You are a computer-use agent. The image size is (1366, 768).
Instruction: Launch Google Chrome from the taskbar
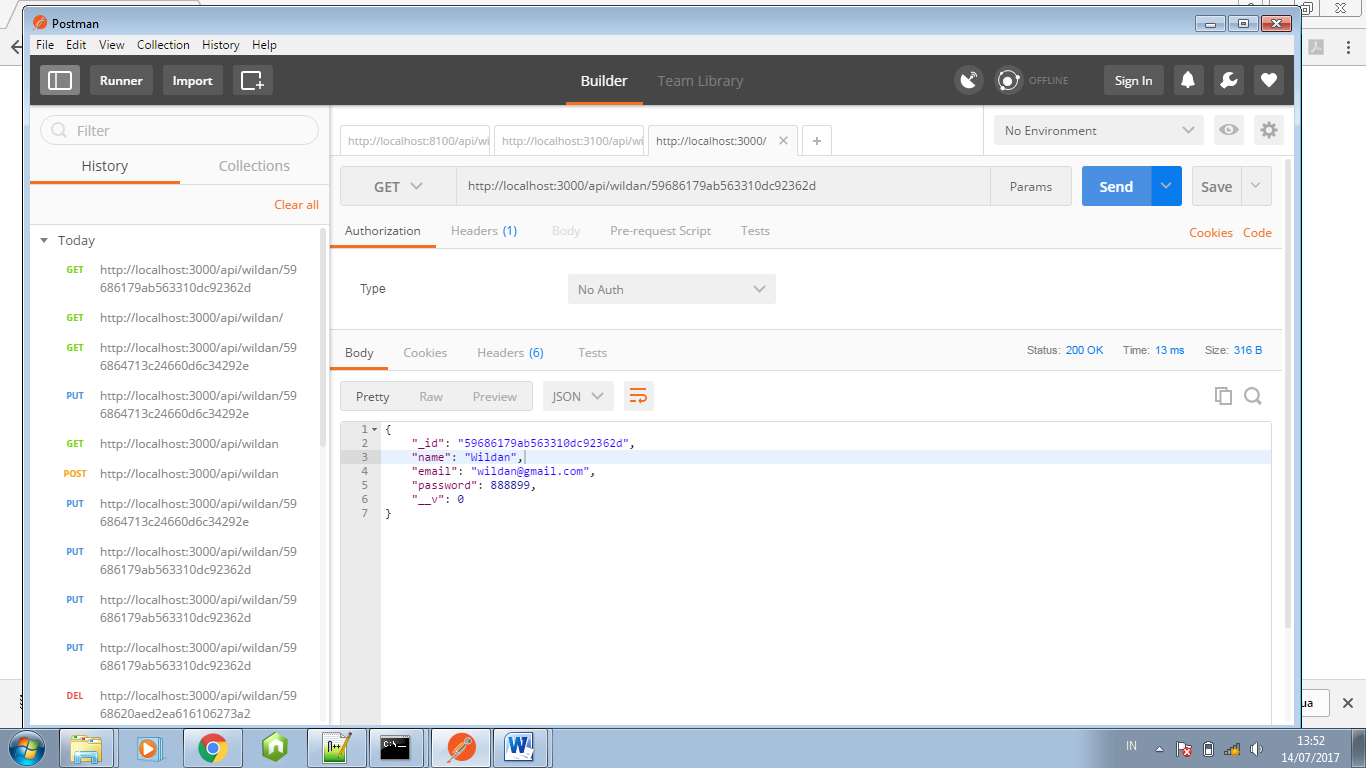212,747
